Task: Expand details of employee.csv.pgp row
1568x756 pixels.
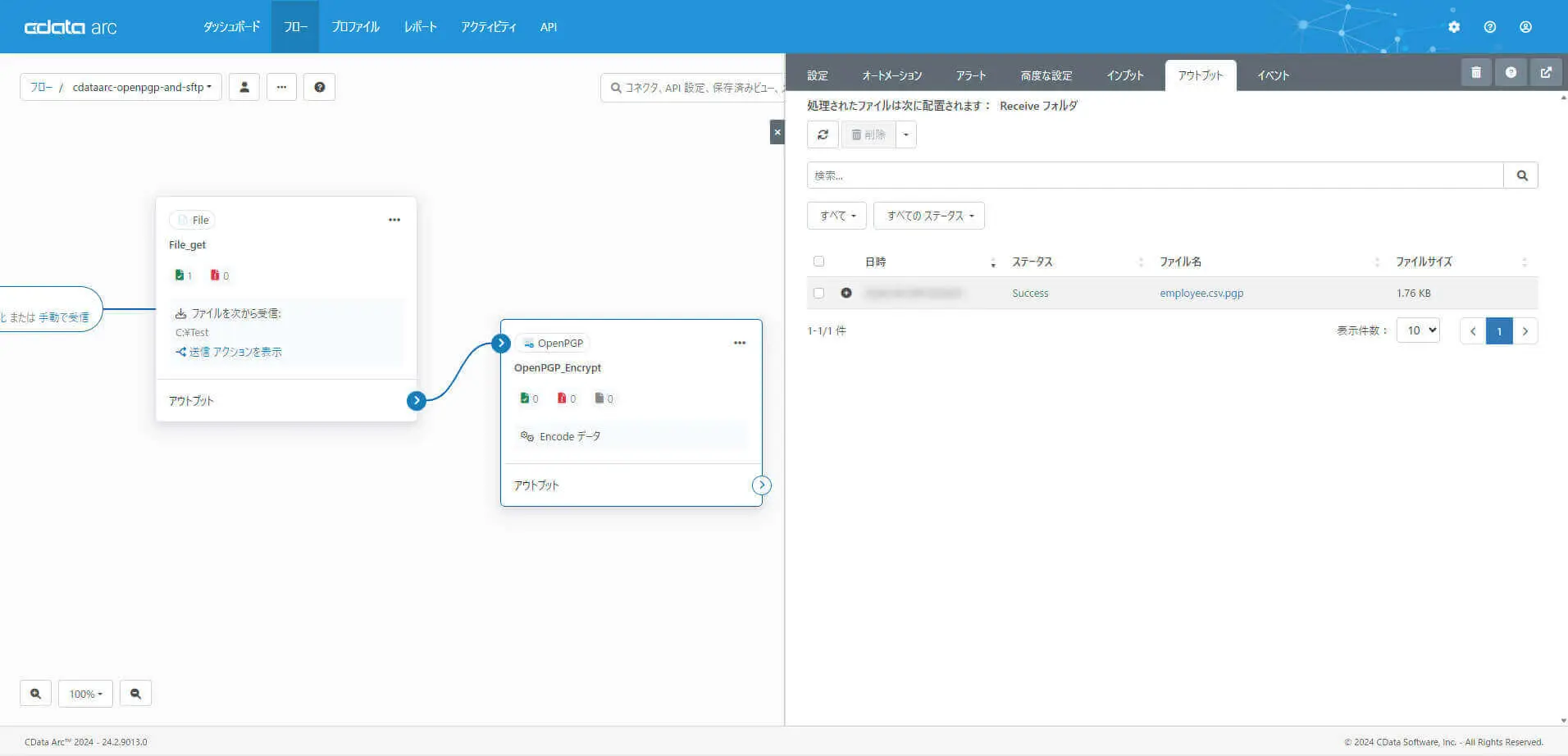Action: (x=846, y=293)
